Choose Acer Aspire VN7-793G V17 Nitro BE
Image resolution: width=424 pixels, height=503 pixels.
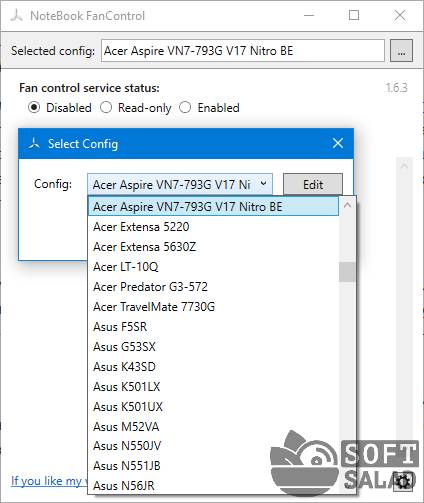click(x=213, y=206)
